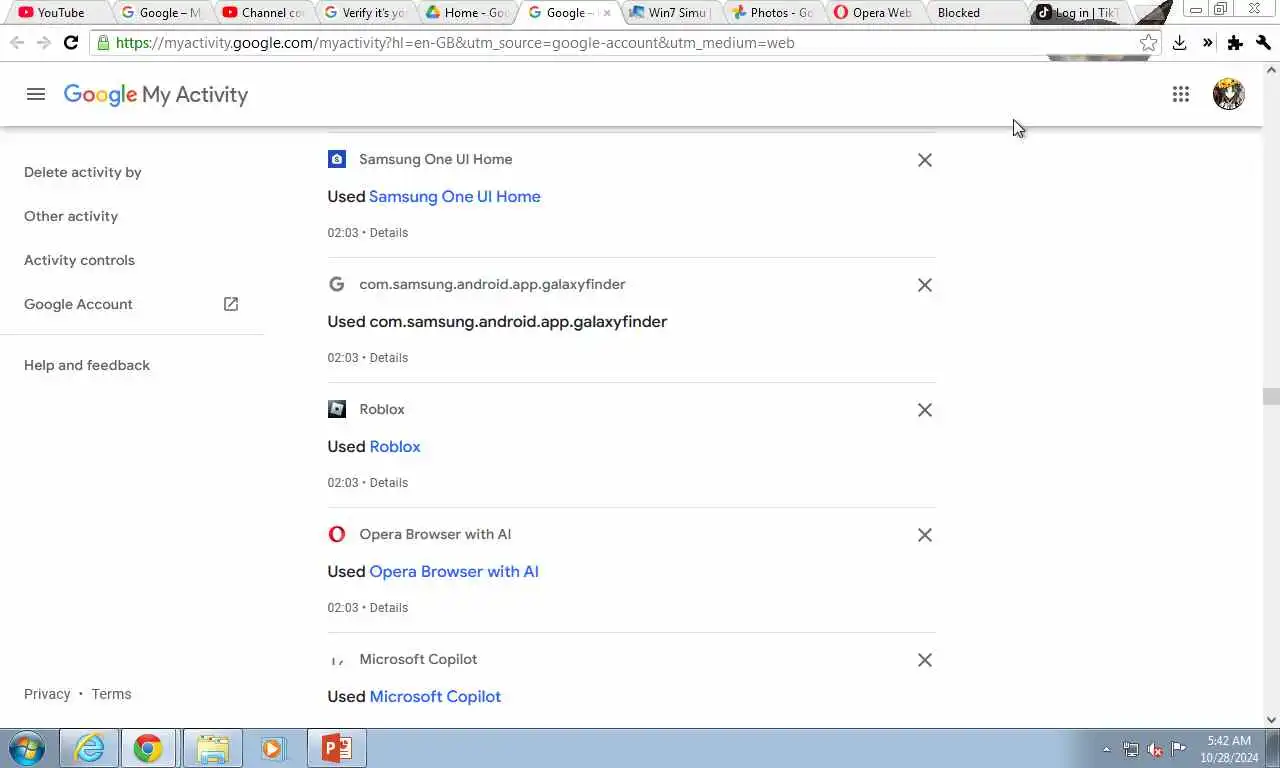The image size is (1280, 768).
Task: Switch to the Verify it's you tab
Action: 366,13
